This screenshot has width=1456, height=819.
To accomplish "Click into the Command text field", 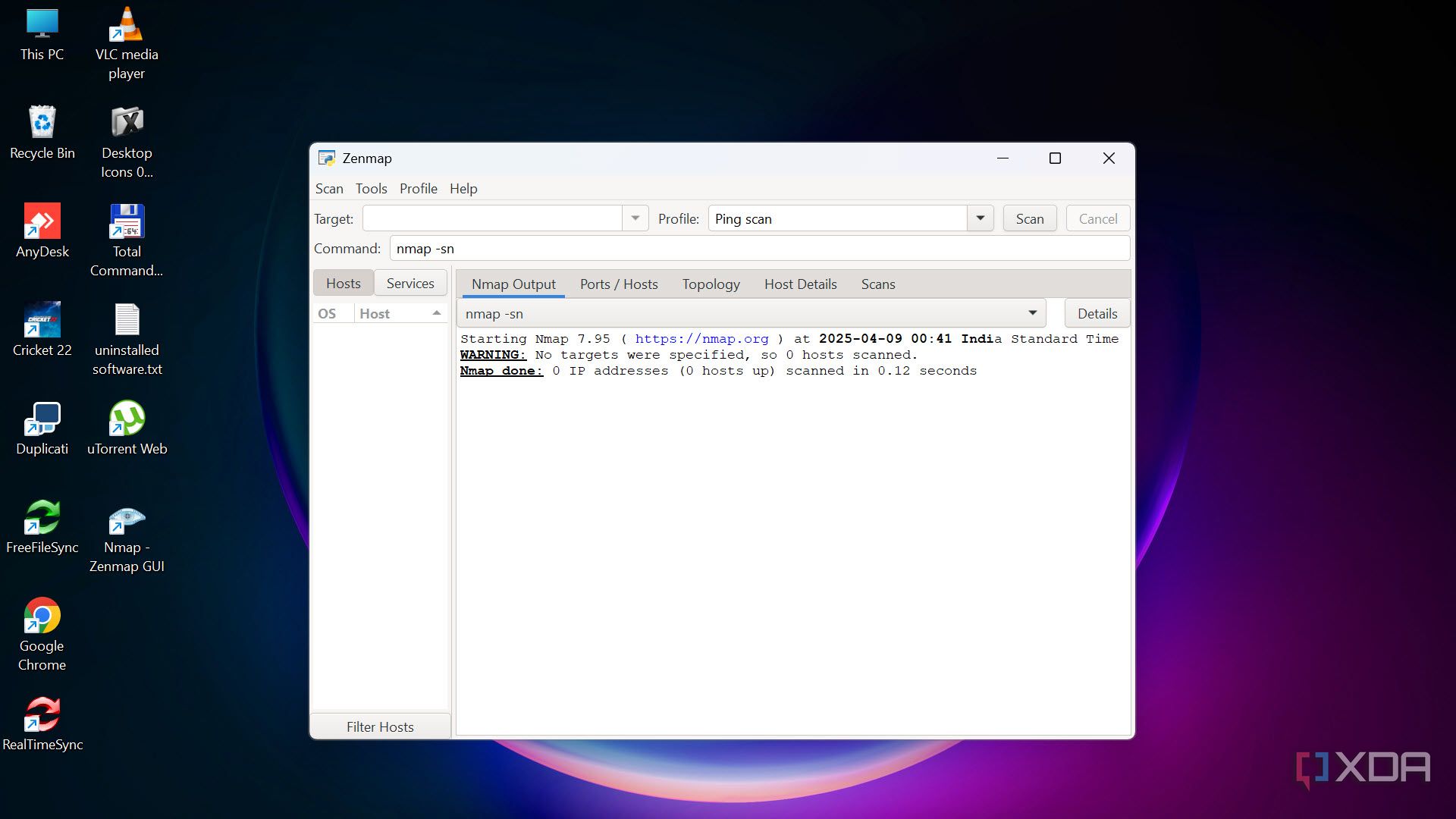I will point(759,249).
